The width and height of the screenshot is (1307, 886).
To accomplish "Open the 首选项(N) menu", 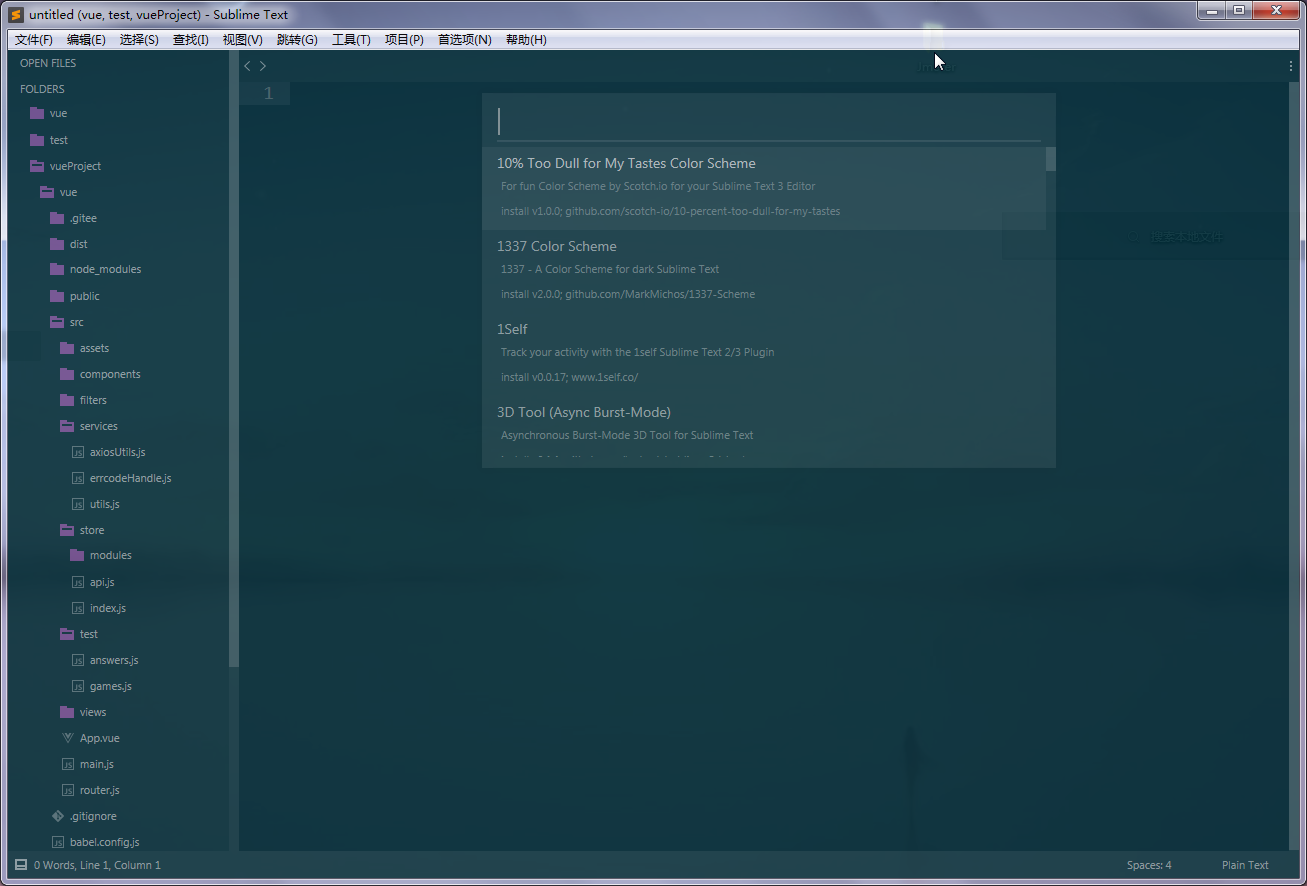I will tap(465, 40).
